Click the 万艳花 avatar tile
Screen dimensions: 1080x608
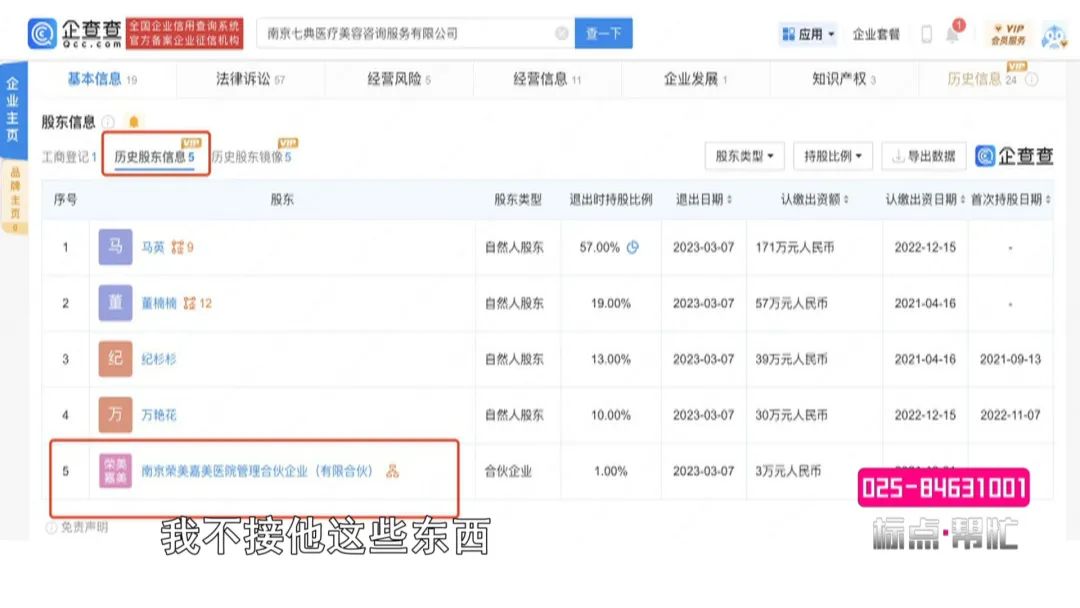(115, 415)
